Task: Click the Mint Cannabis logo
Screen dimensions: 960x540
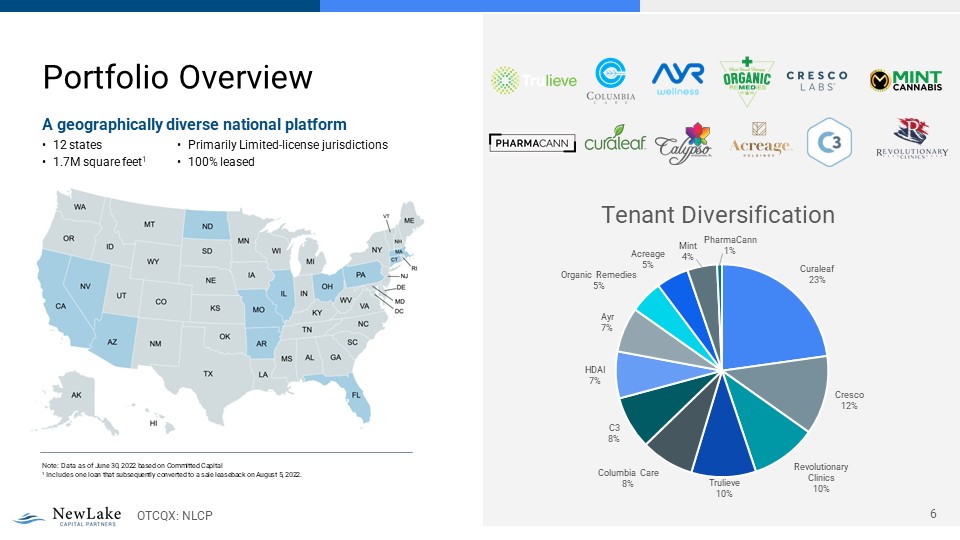Action: pyautogui.click(x=906, y=80)
